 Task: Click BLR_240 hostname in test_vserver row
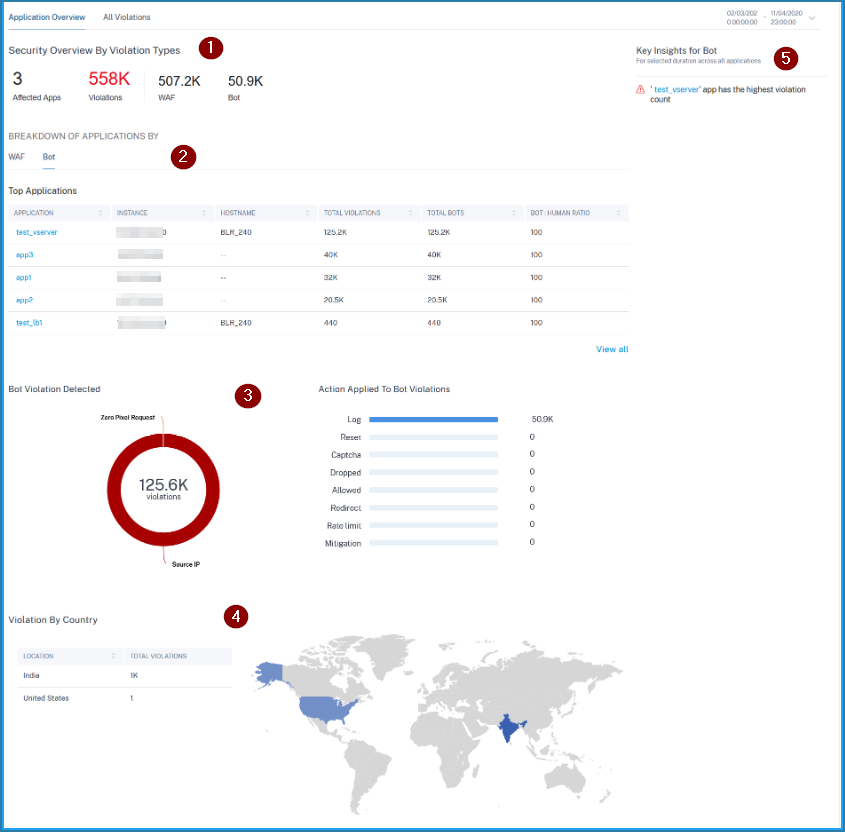236,232
